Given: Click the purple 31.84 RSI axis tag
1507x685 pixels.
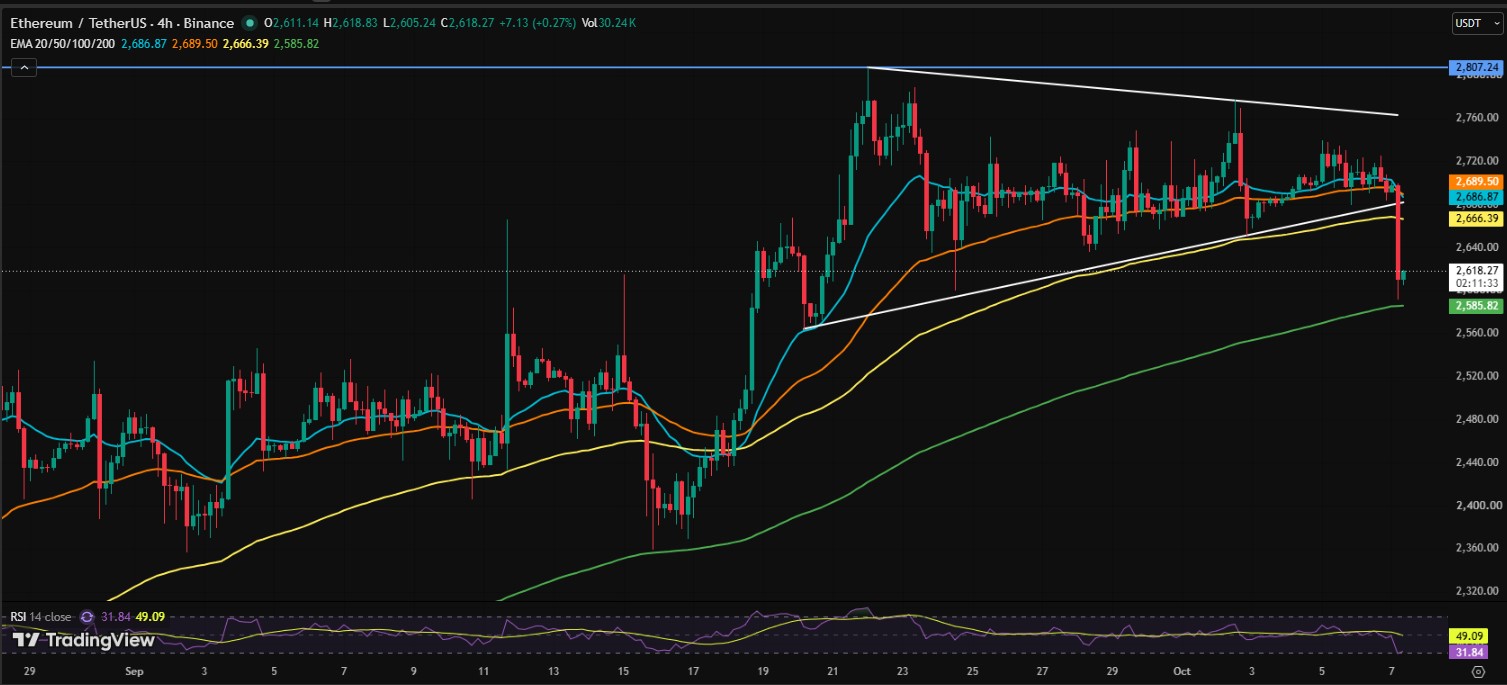Looking at the screenshot, I should pyautogui.click(x=1468, y=652).
